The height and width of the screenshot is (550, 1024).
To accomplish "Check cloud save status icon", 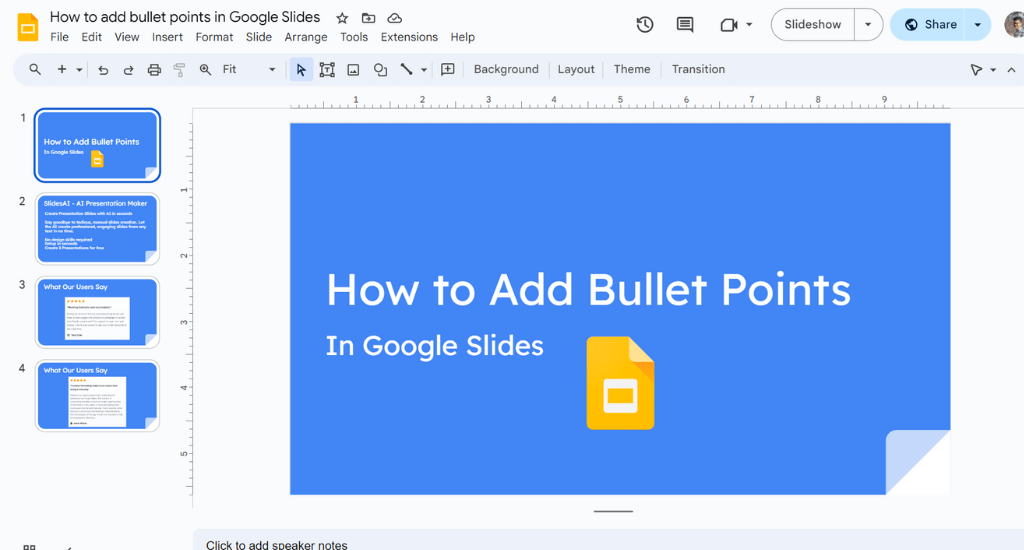I will [x=394, y=18].
